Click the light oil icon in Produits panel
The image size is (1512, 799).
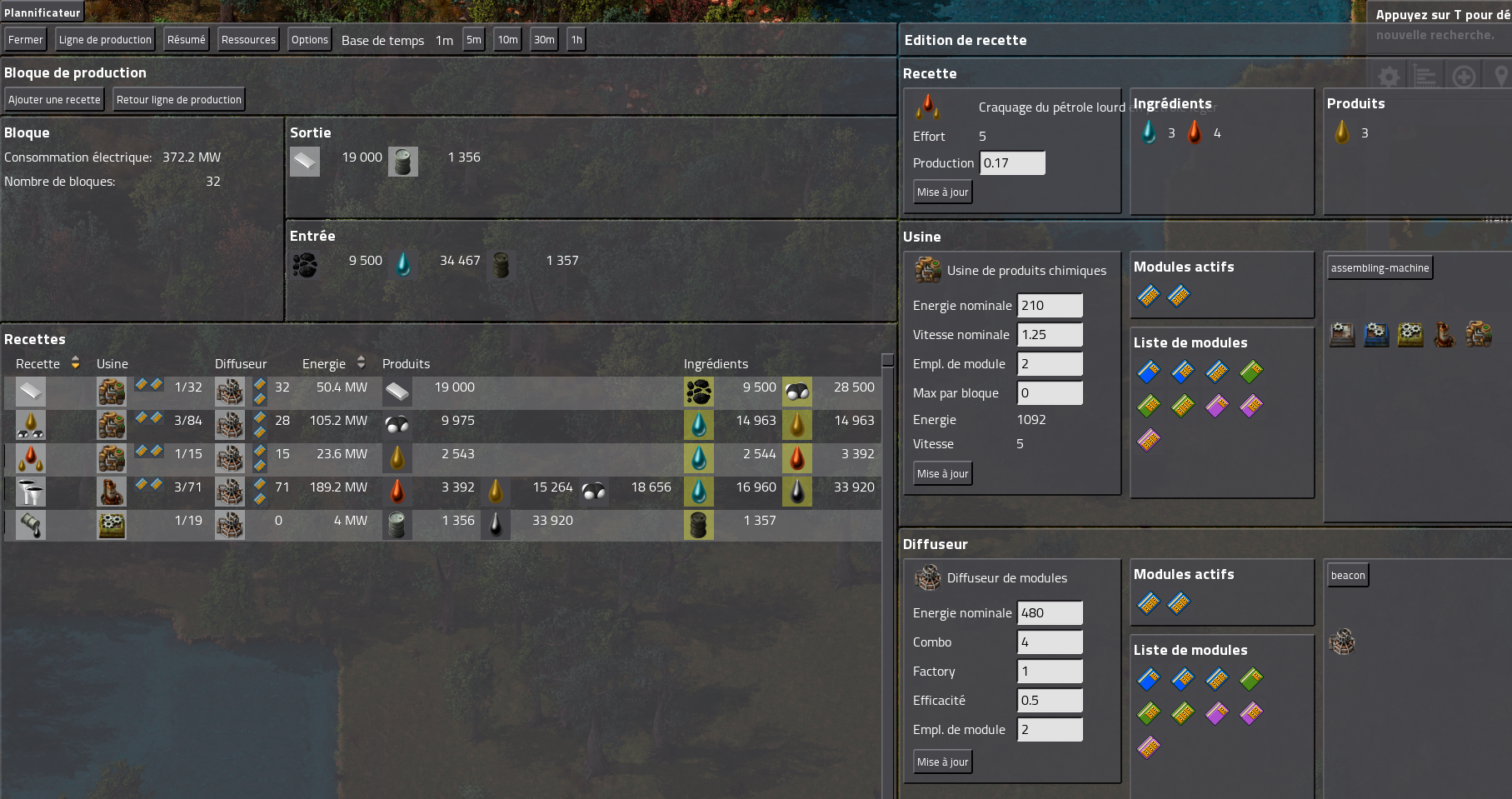tap(1342, 132)
